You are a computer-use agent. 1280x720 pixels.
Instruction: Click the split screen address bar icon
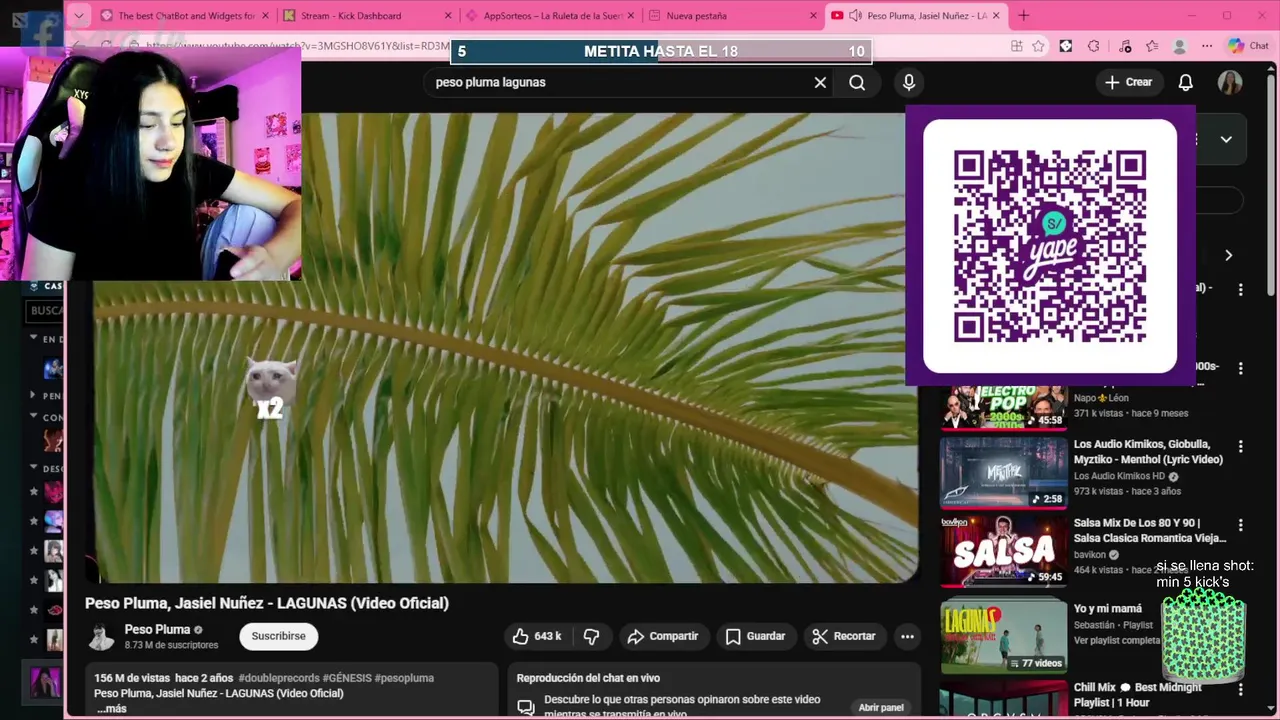[1017, 46]
